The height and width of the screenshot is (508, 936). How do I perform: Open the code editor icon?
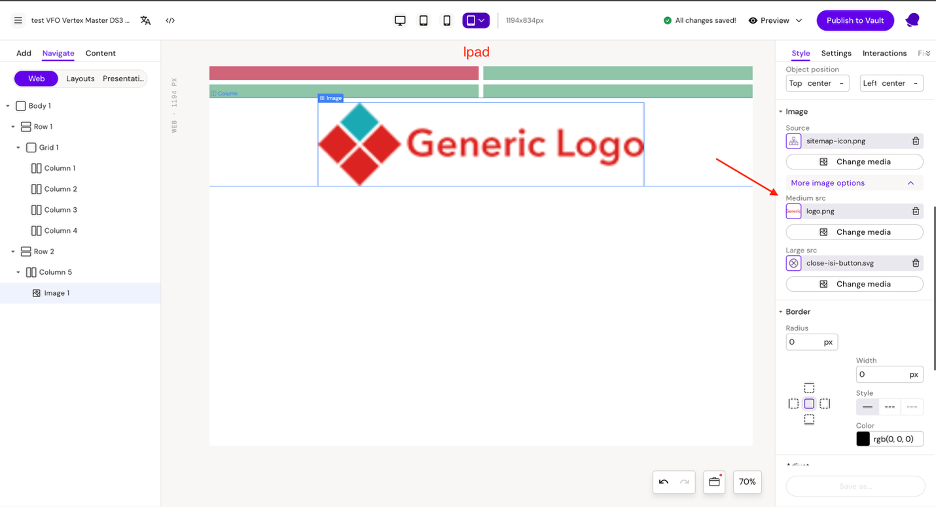[170, 20]
